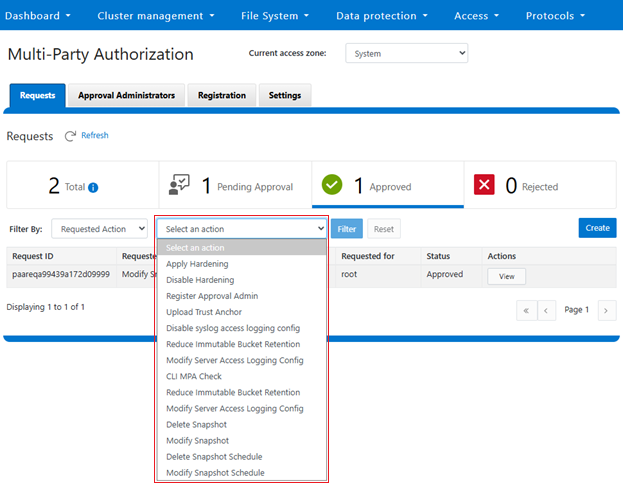Select Register Approval Admin option
The image size is (623, 484).
[x=242, y=296]
